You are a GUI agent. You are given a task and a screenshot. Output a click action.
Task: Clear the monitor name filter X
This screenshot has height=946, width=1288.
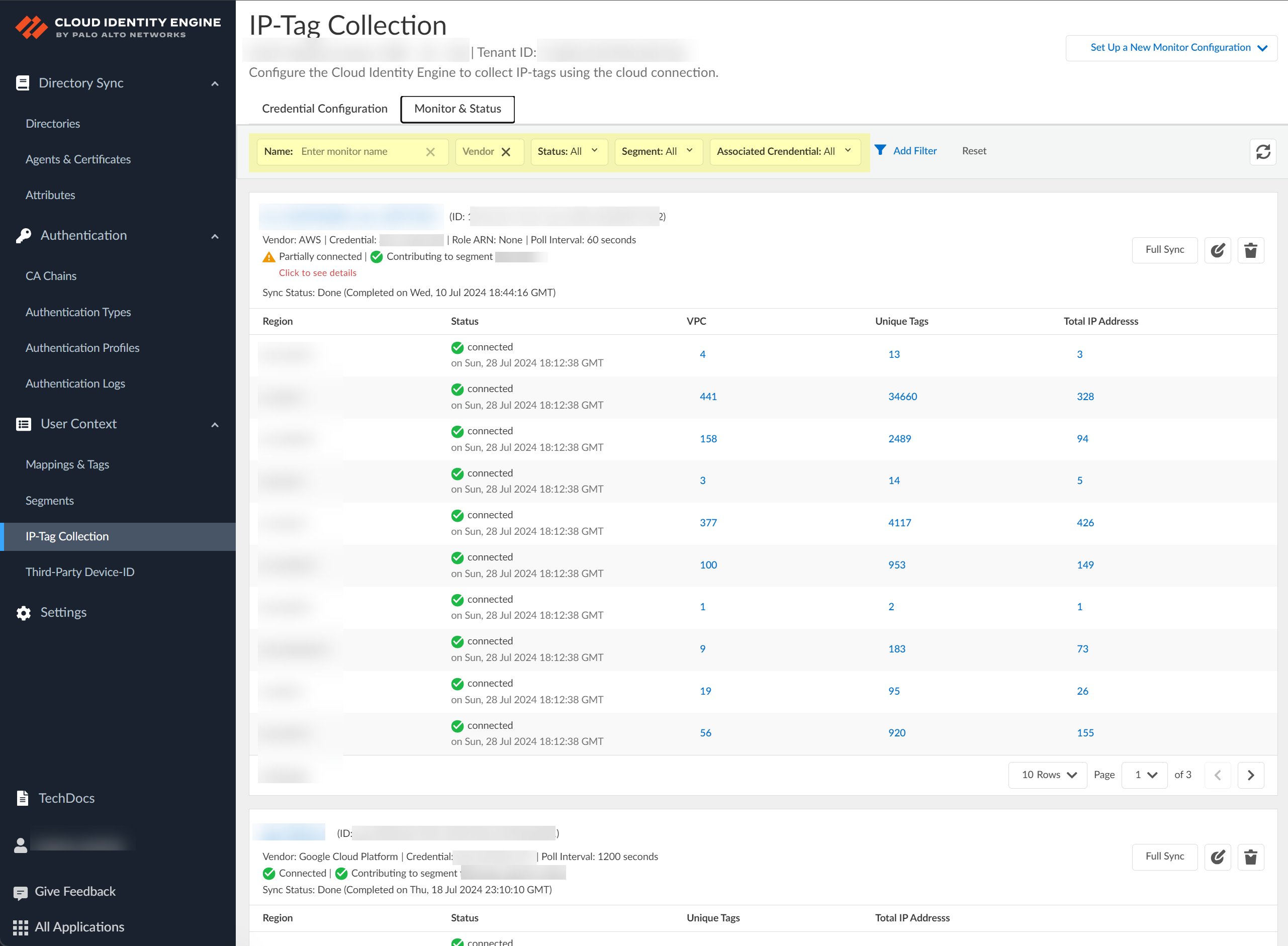(430, 152)
